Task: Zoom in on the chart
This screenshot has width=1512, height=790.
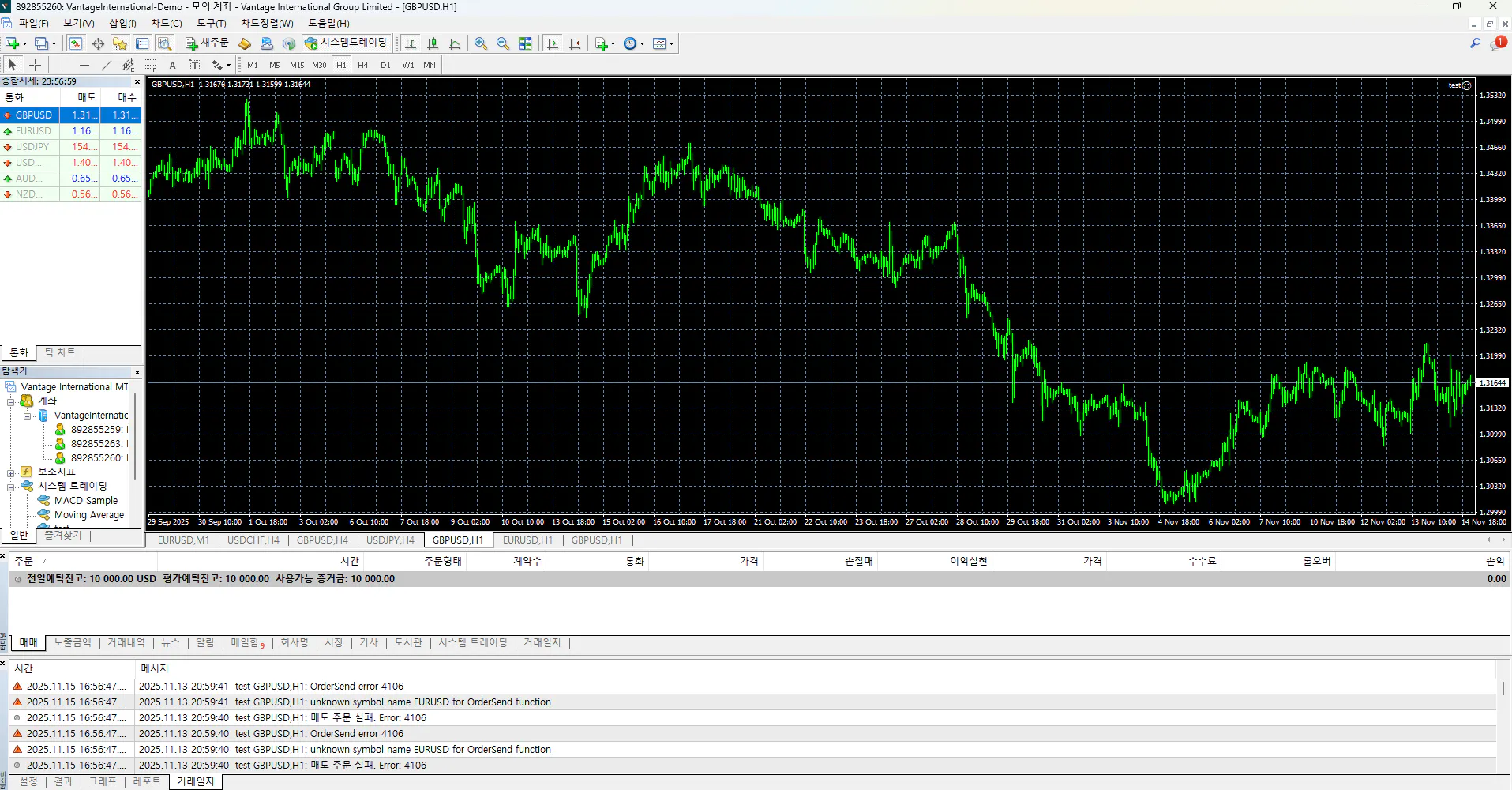Action: [x=480, y=43]
